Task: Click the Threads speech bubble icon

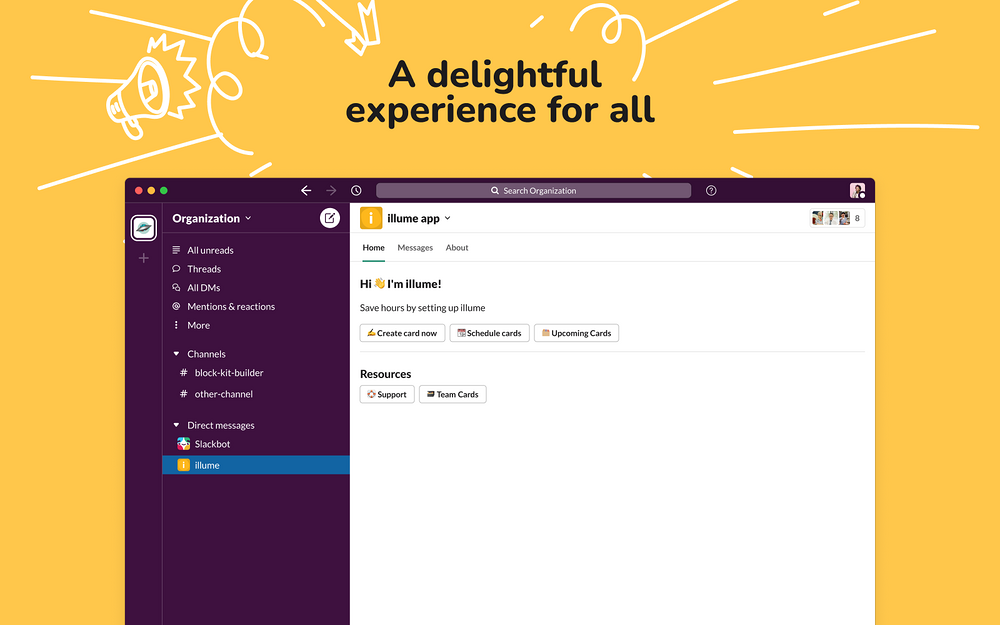Action: tap(177, 269)
